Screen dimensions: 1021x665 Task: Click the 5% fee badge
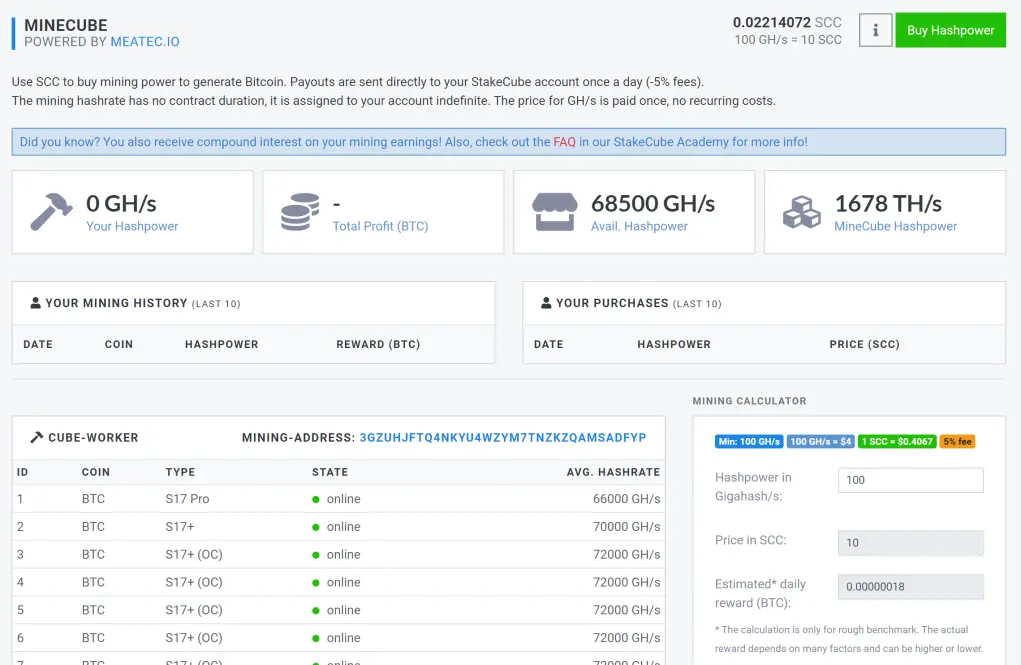[957, 442]
